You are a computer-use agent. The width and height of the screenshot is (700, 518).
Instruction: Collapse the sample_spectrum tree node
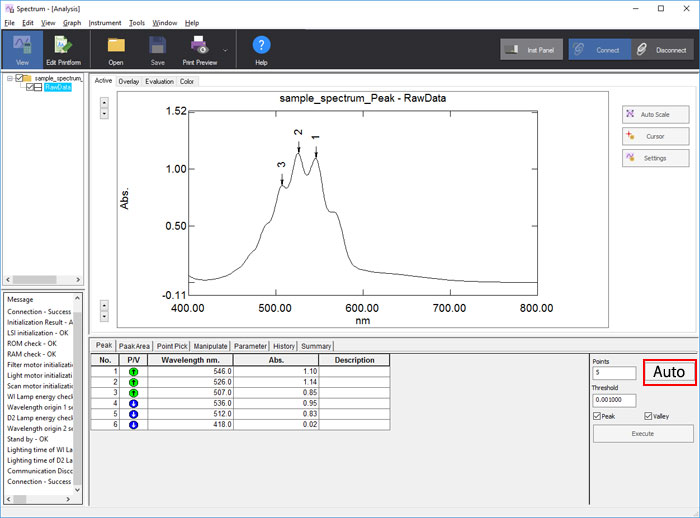point(10,77)
